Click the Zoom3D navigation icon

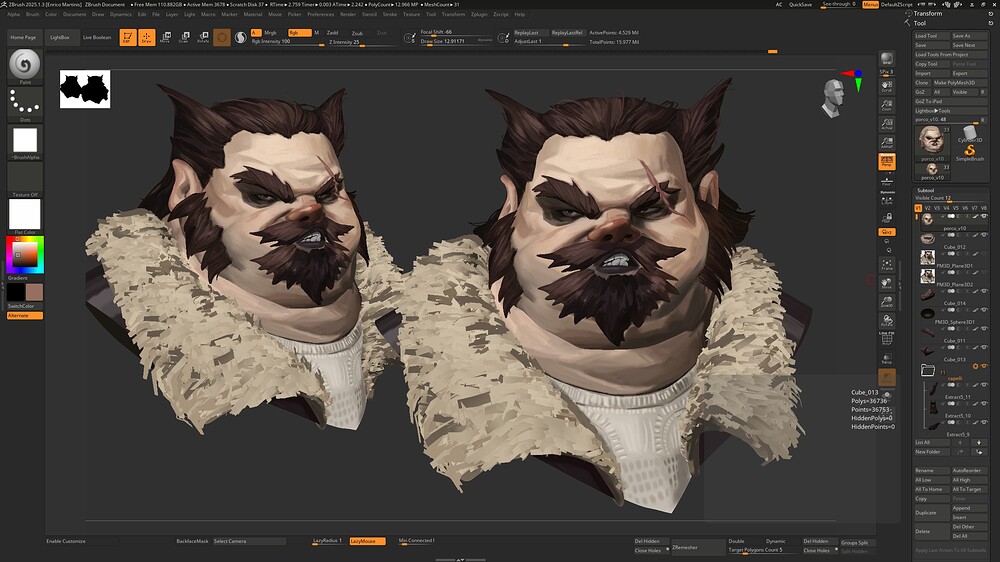pos(886,302)
